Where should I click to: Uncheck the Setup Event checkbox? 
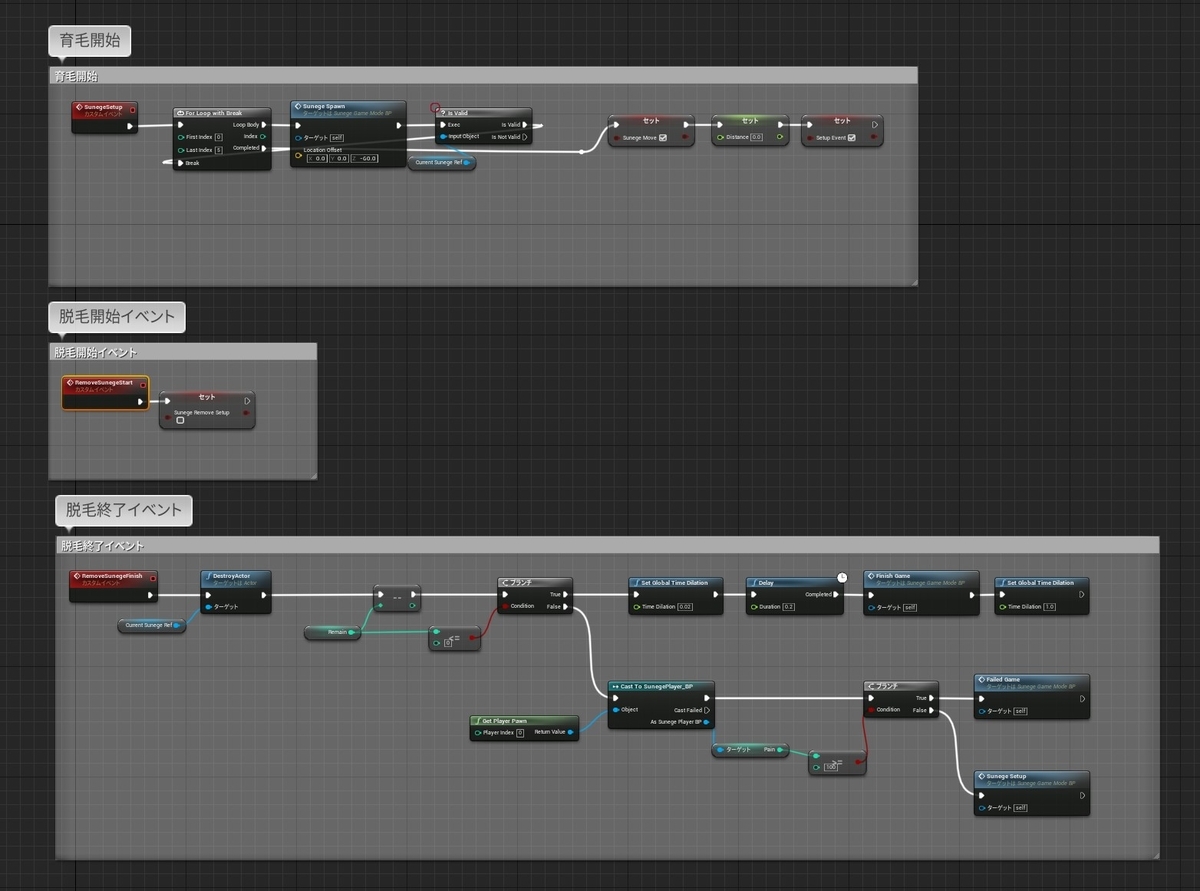tap(851, 137)
